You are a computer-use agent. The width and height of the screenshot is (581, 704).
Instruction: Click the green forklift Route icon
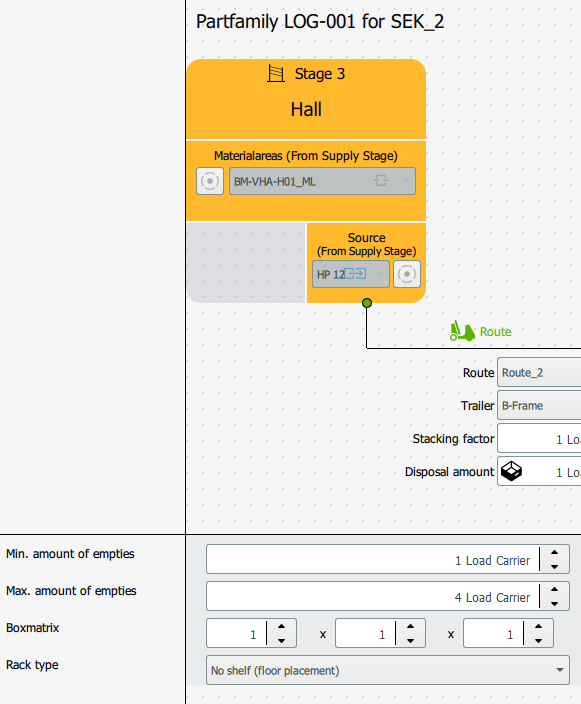[x=462, y=331]
